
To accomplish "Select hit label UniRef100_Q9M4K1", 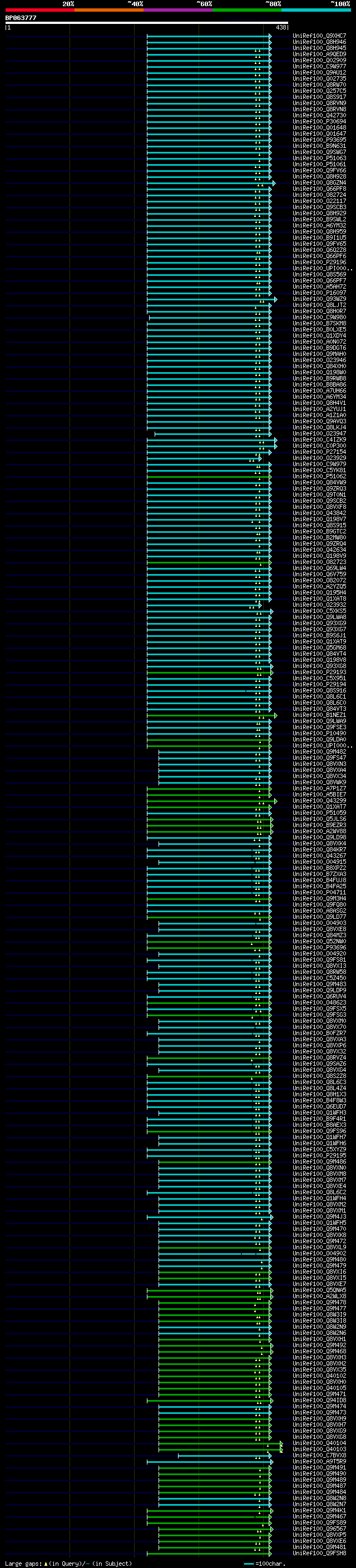I will click(319, 1510).
